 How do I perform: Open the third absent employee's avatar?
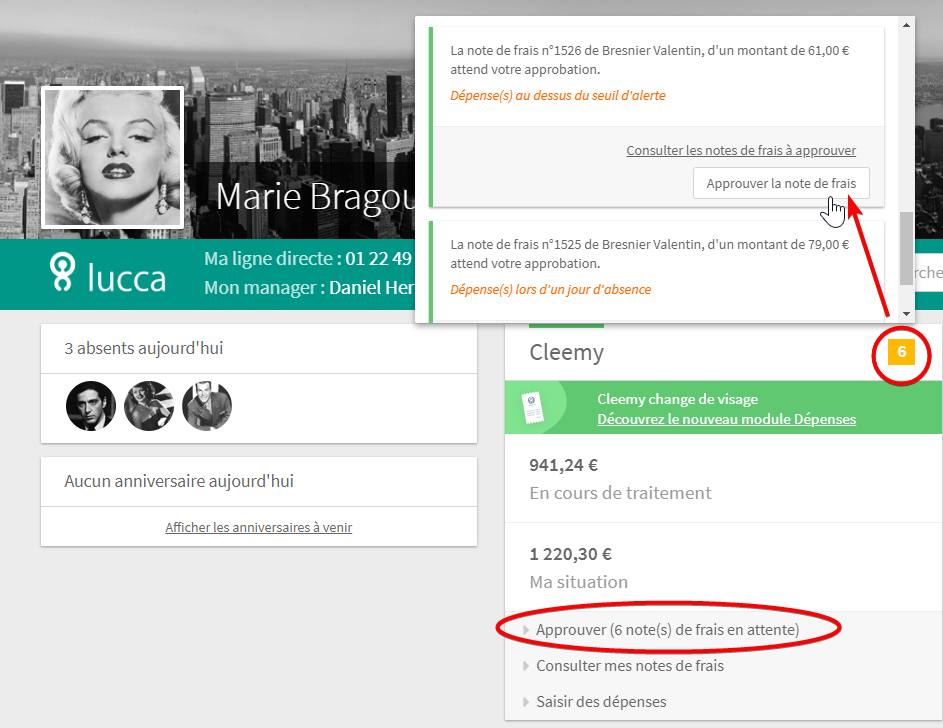click(x=206, y=406)
